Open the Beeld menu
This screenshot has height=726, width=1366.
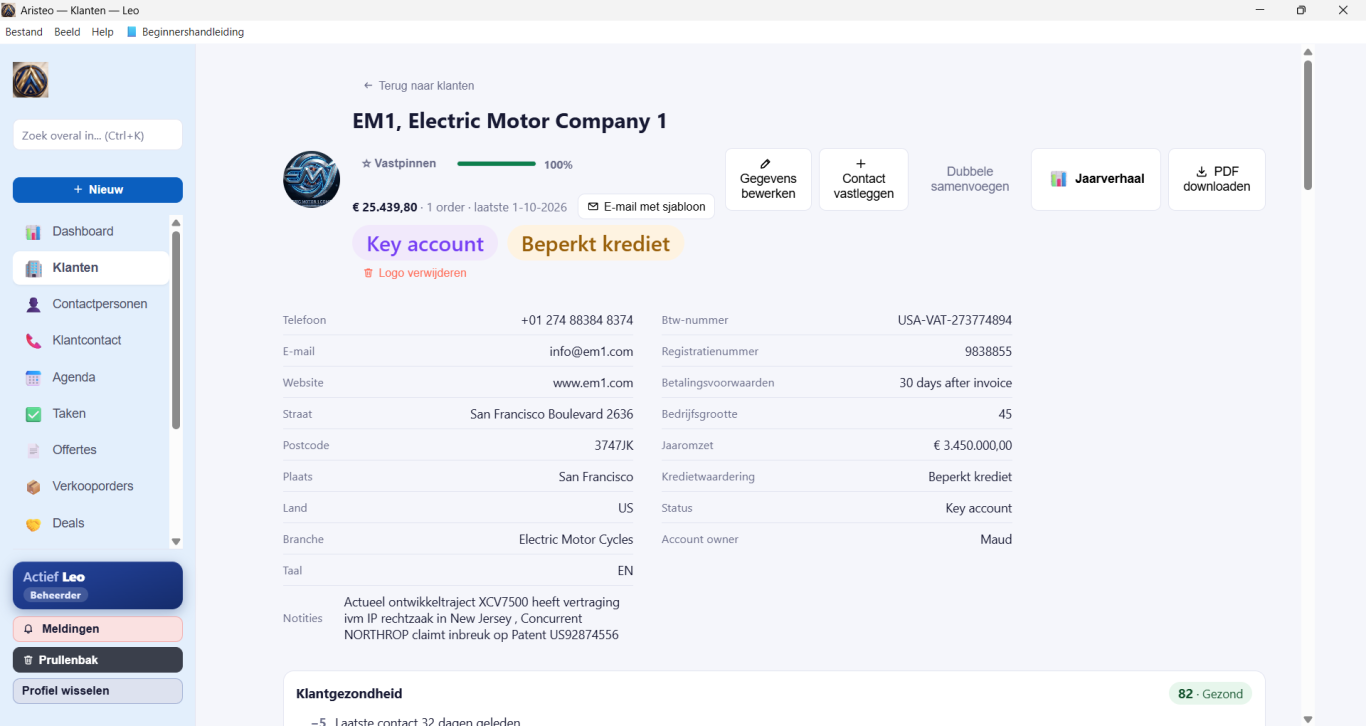(67, 32)
